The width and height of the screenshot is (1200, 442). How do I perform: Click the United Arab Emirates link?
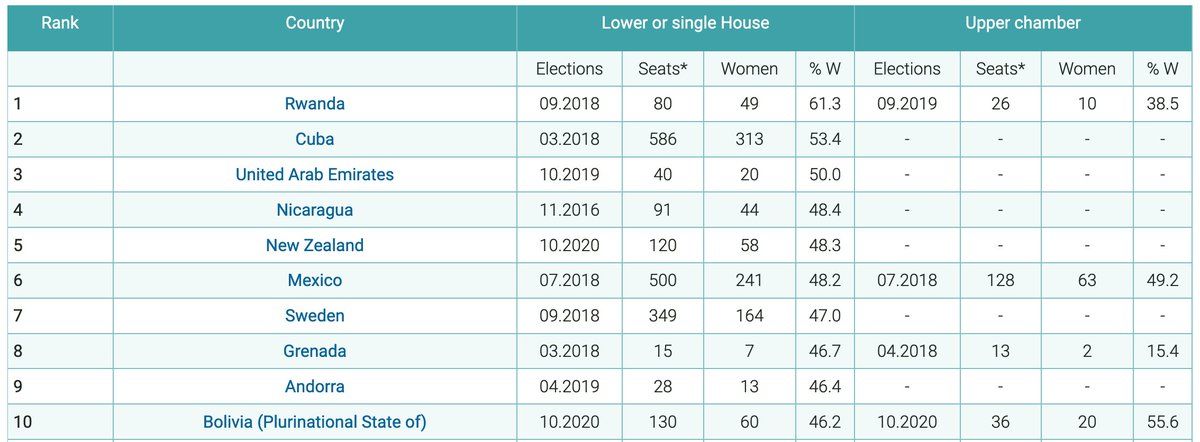(314, 174)
